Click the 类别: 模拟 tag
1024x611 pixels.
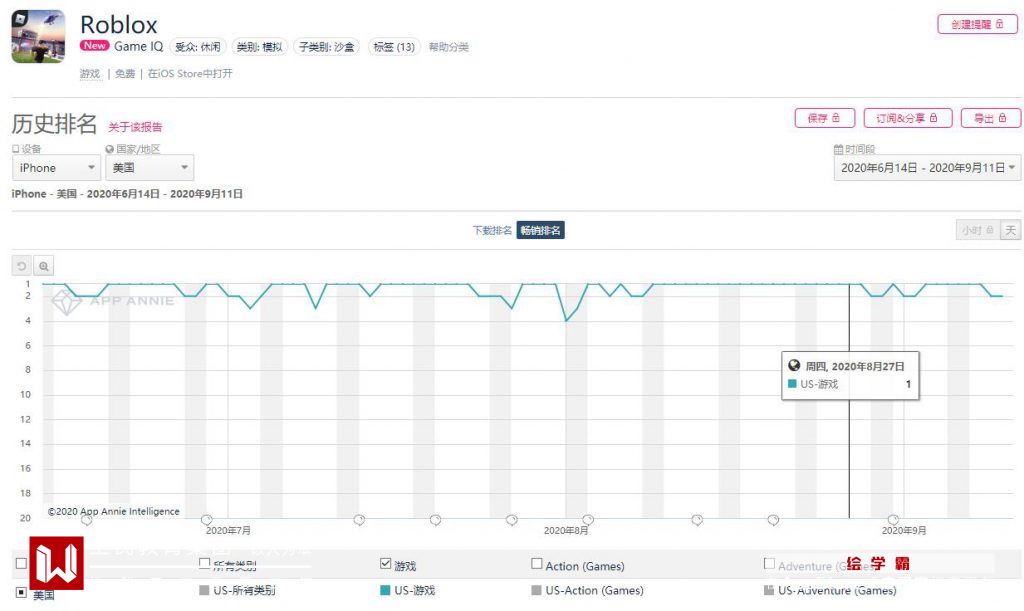click(x=259, y=47)
